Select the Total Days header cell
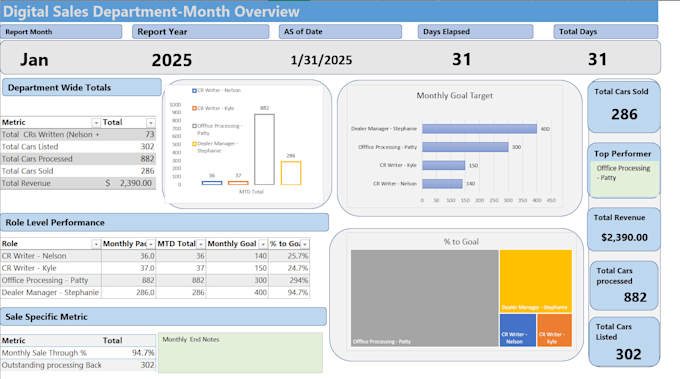This screenshot has width=680, height=379. pos(606,32)
